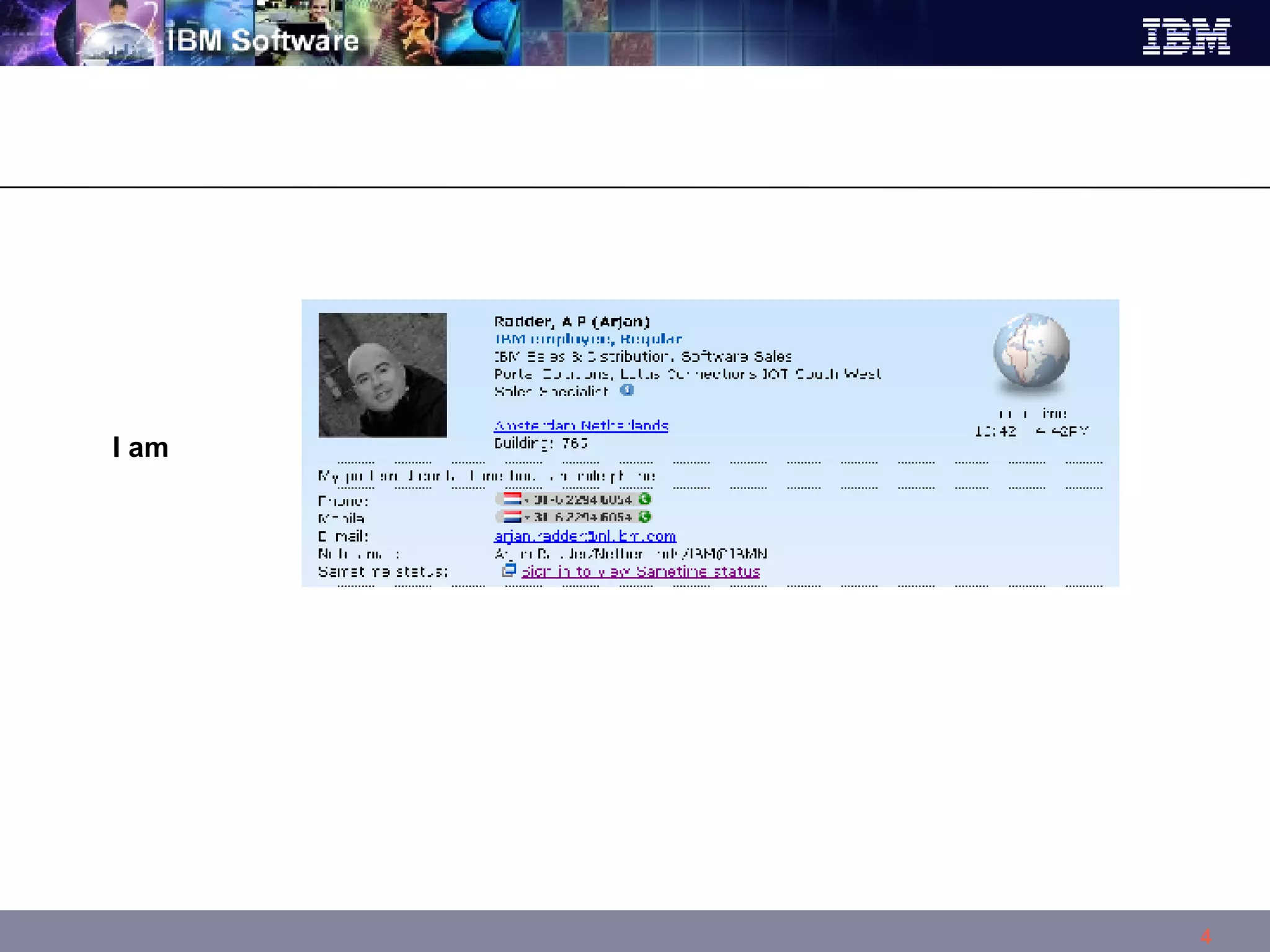Click the profile photo thumbnail

pyautogui.click(x=383, y=376)
